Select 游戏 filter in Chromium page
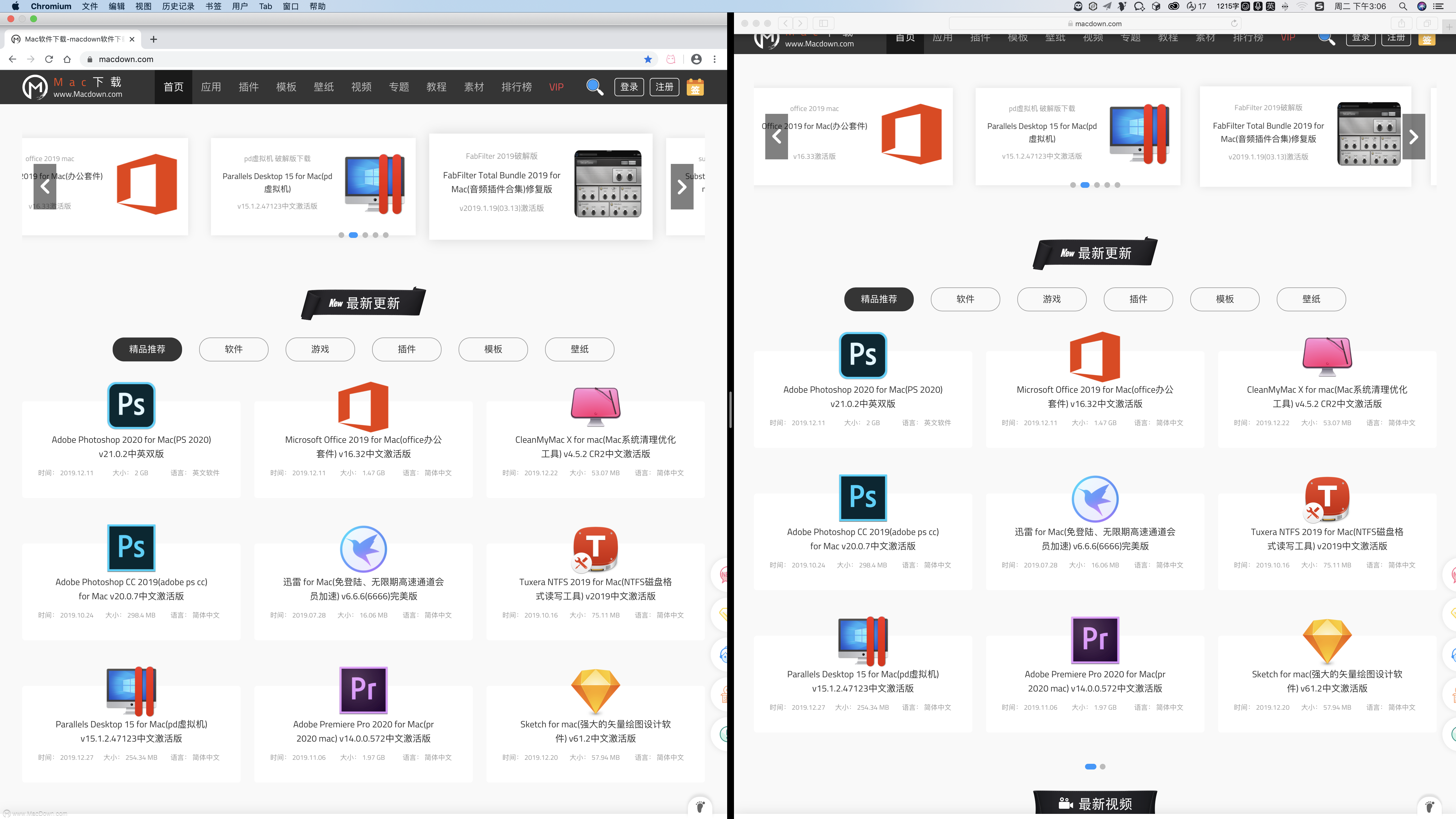This screenshot has height=819, width=1456. click(x=320, y=349)
